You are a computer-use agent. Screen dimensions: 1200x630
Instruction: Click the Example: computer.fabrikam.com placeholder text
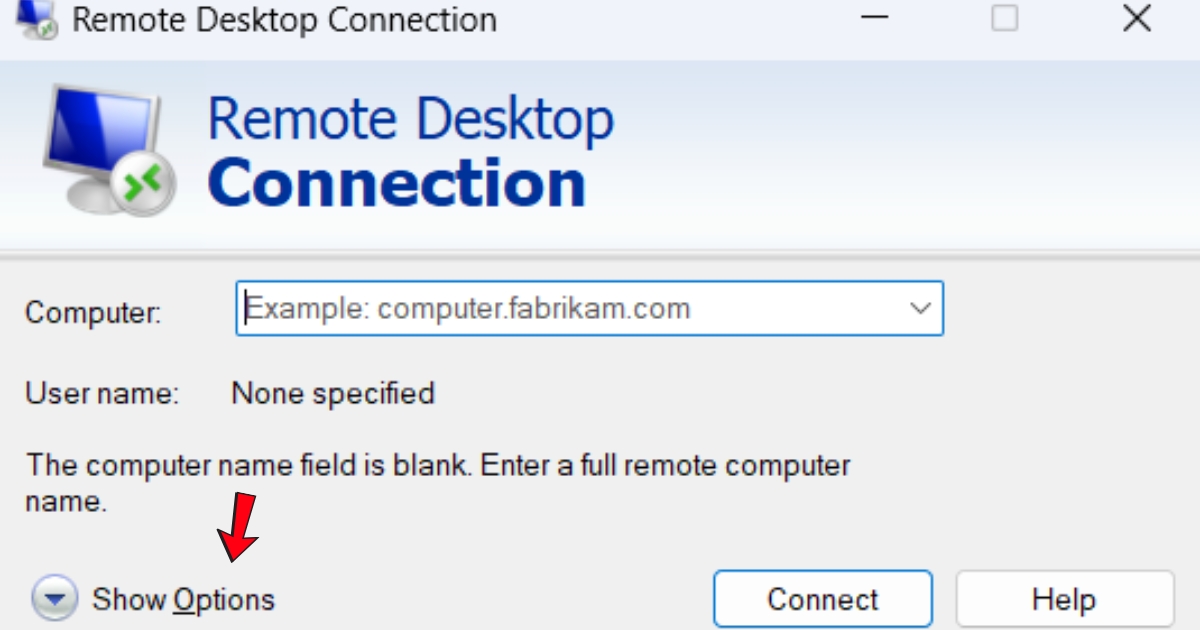(468, 308)
